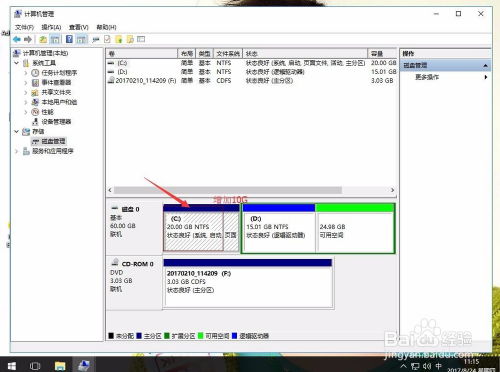The width and height of the screenshot is (500, 372).
Task: Click the Help question mark toolbar icon
Action: tap(69, 39)
